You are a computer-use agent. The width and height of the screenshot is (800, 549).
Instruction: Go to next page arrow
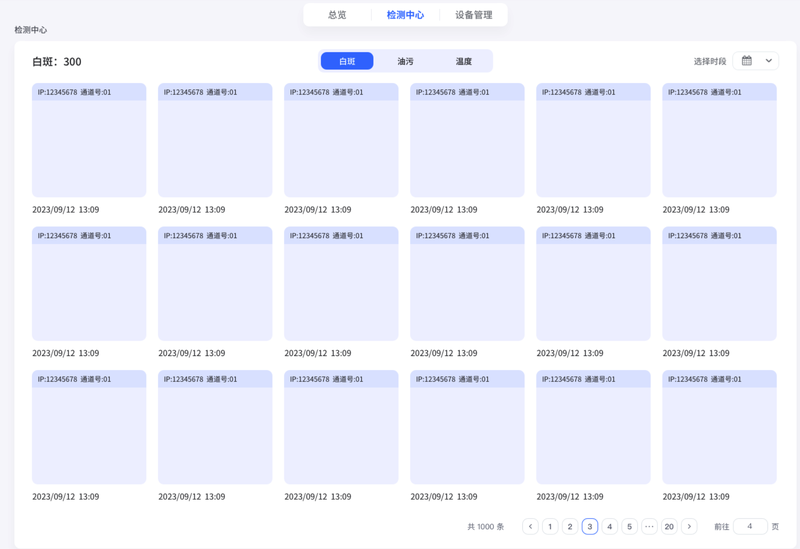pos(689,527)
